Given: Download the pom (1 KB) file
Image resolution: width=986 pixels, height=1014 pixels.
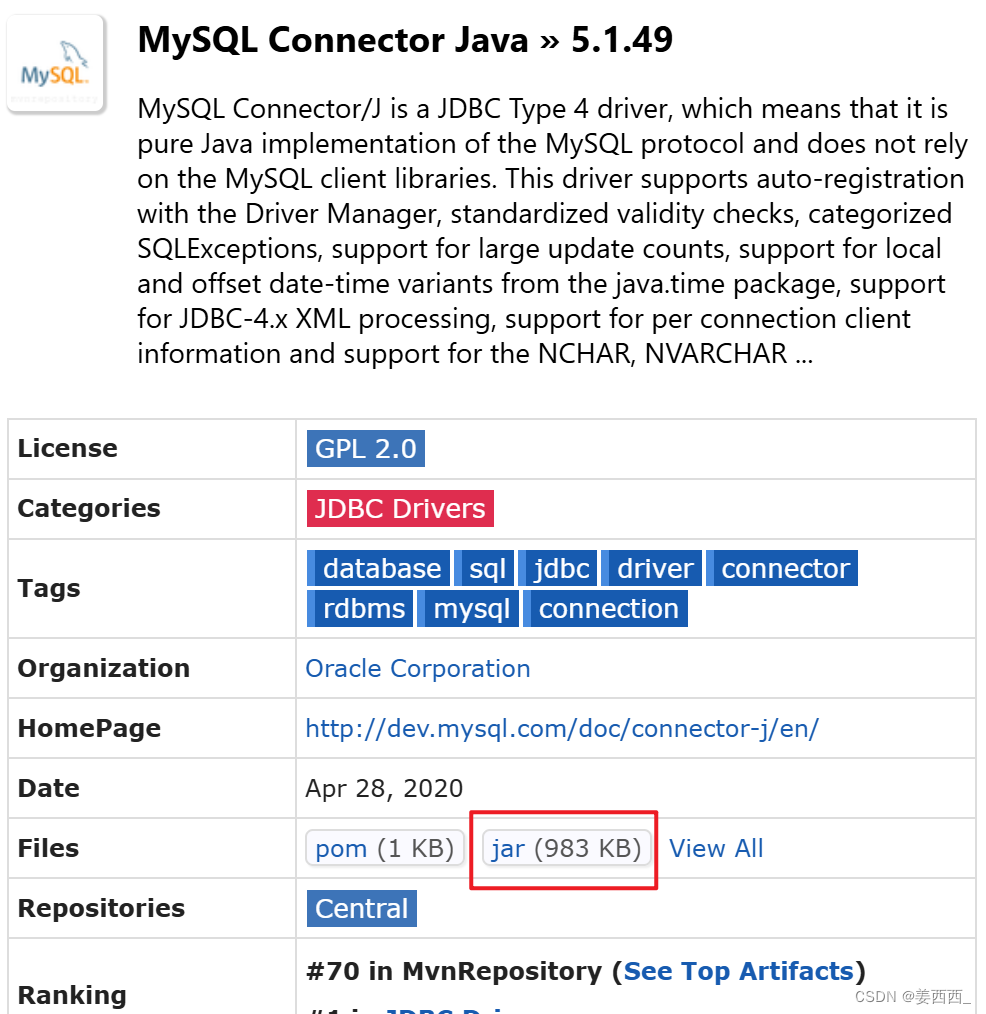Looking at the screenshot, I should tap(384, 848).
